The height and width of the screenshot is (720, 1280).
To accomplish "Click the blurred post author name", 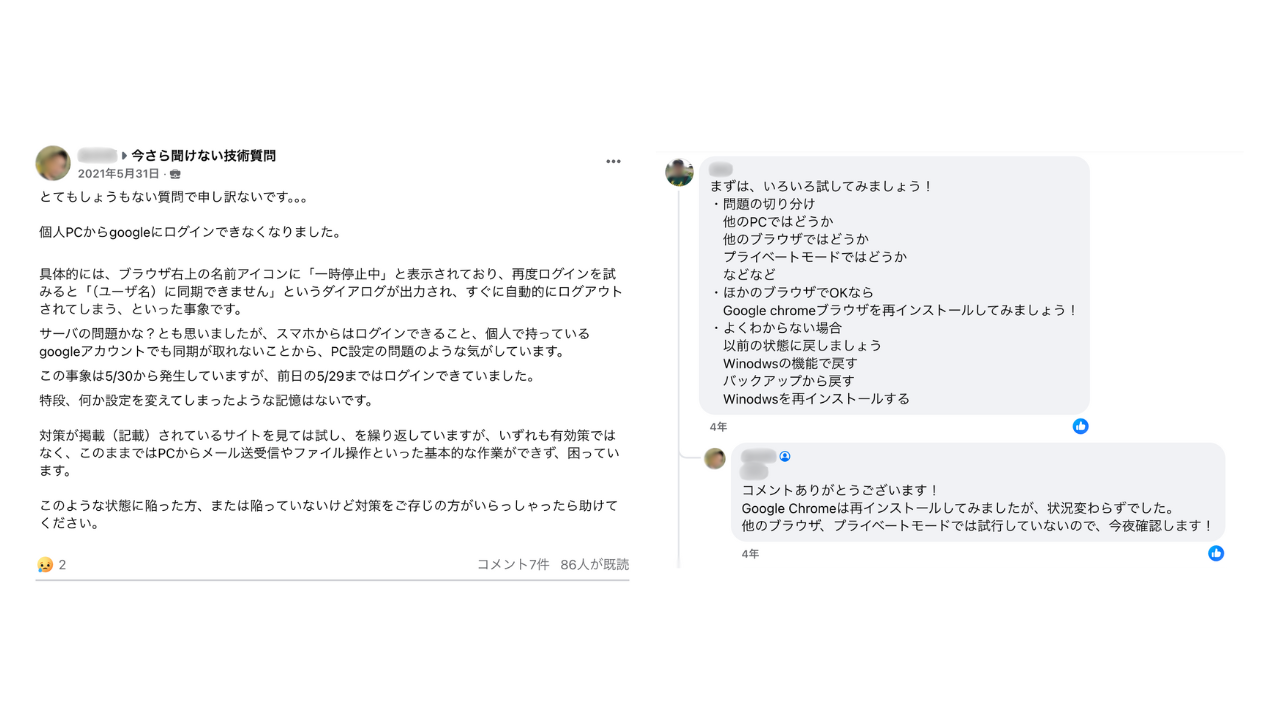I will tap(97, 155).
